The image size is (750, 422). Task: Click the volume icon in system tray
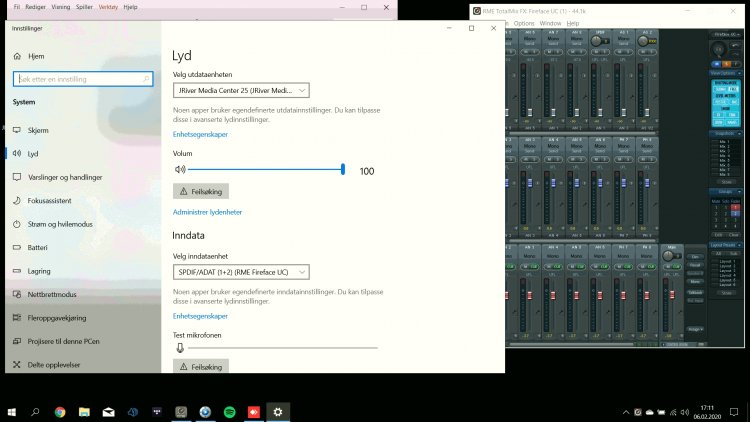click(684, 412)
